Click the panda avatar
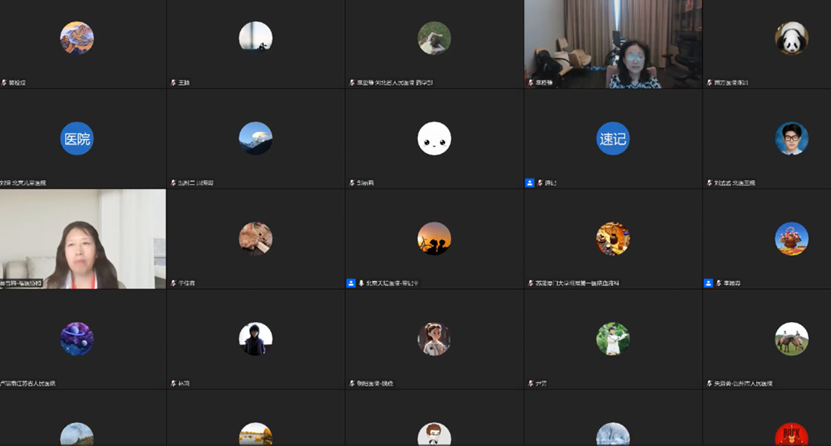The height and width of the screenshot is (446, 831). coord(791,38)
